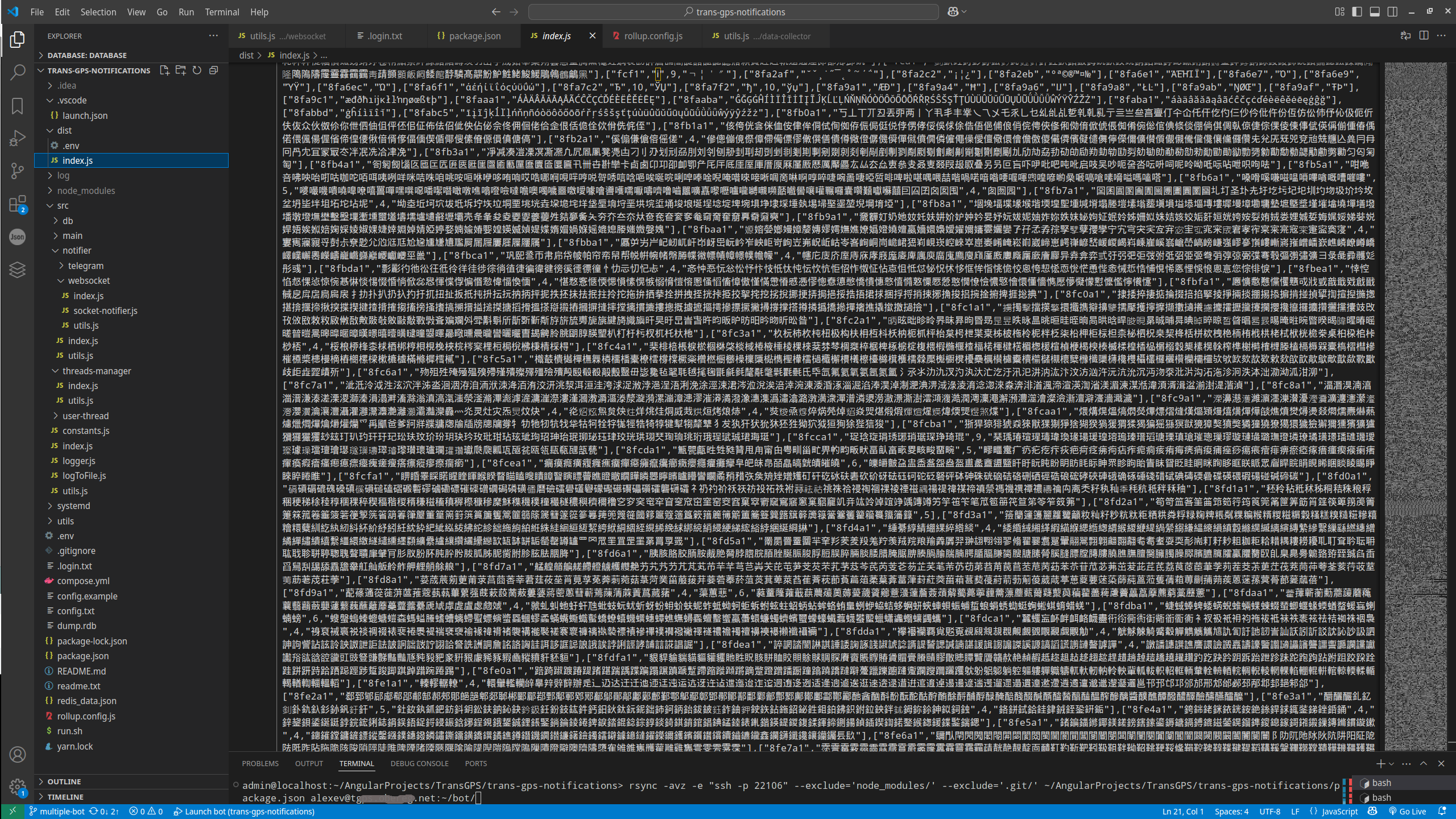Viewport: 1456px width, 819px height.
Task: Switch to the rollup.config.js tab
Action: point(653,36)
